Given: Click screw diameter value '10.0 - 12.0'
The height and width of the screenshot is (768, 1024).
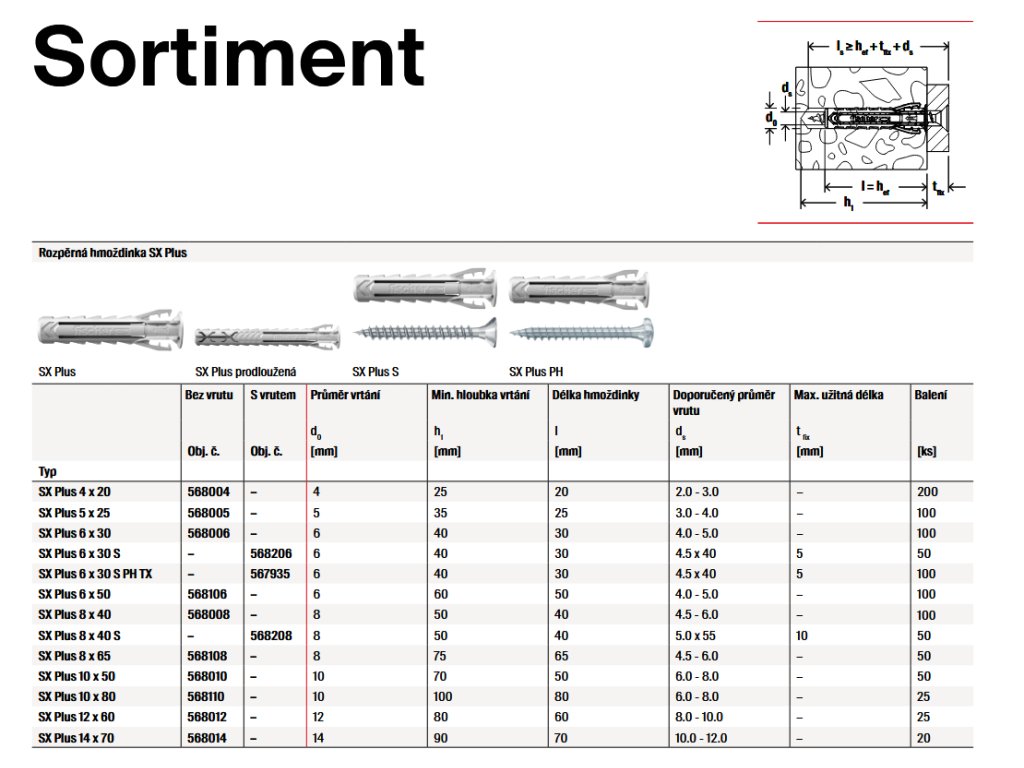Looking at the screenshot, I should click(701, 738).
